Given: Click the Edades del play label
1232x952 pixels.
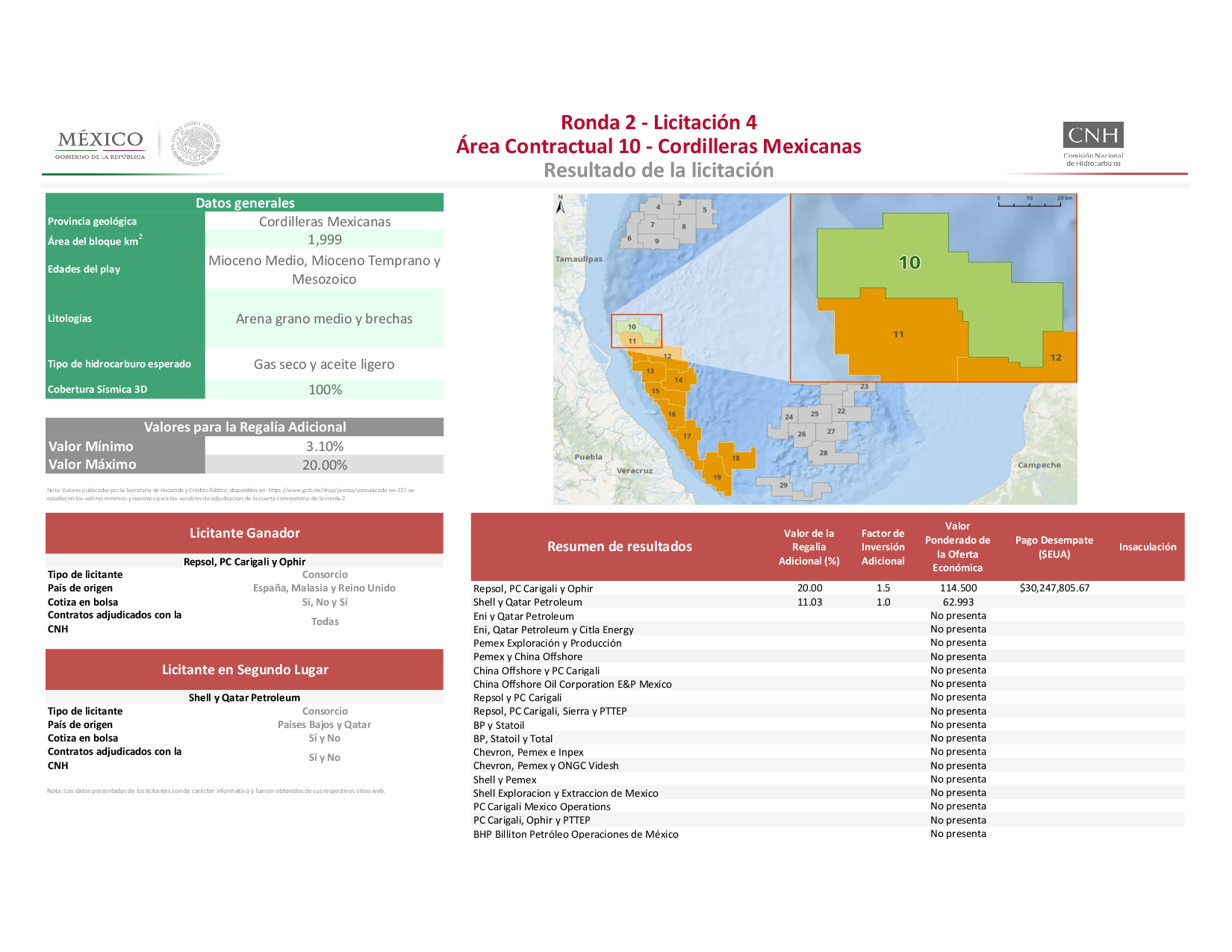Looking at the screenshot, I should (x=84, y=269).
